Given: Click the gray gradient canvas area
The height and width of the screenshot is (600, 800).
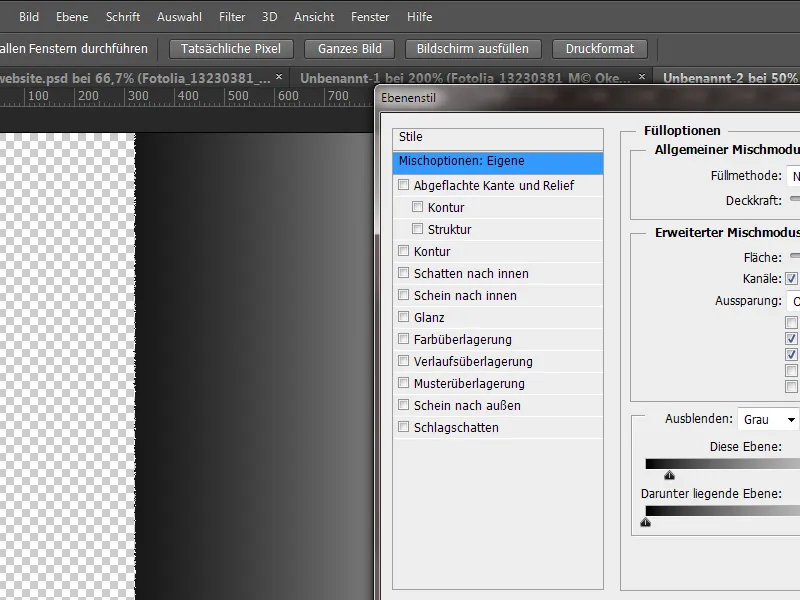Looking at the screenshot, I should point(254,366).
